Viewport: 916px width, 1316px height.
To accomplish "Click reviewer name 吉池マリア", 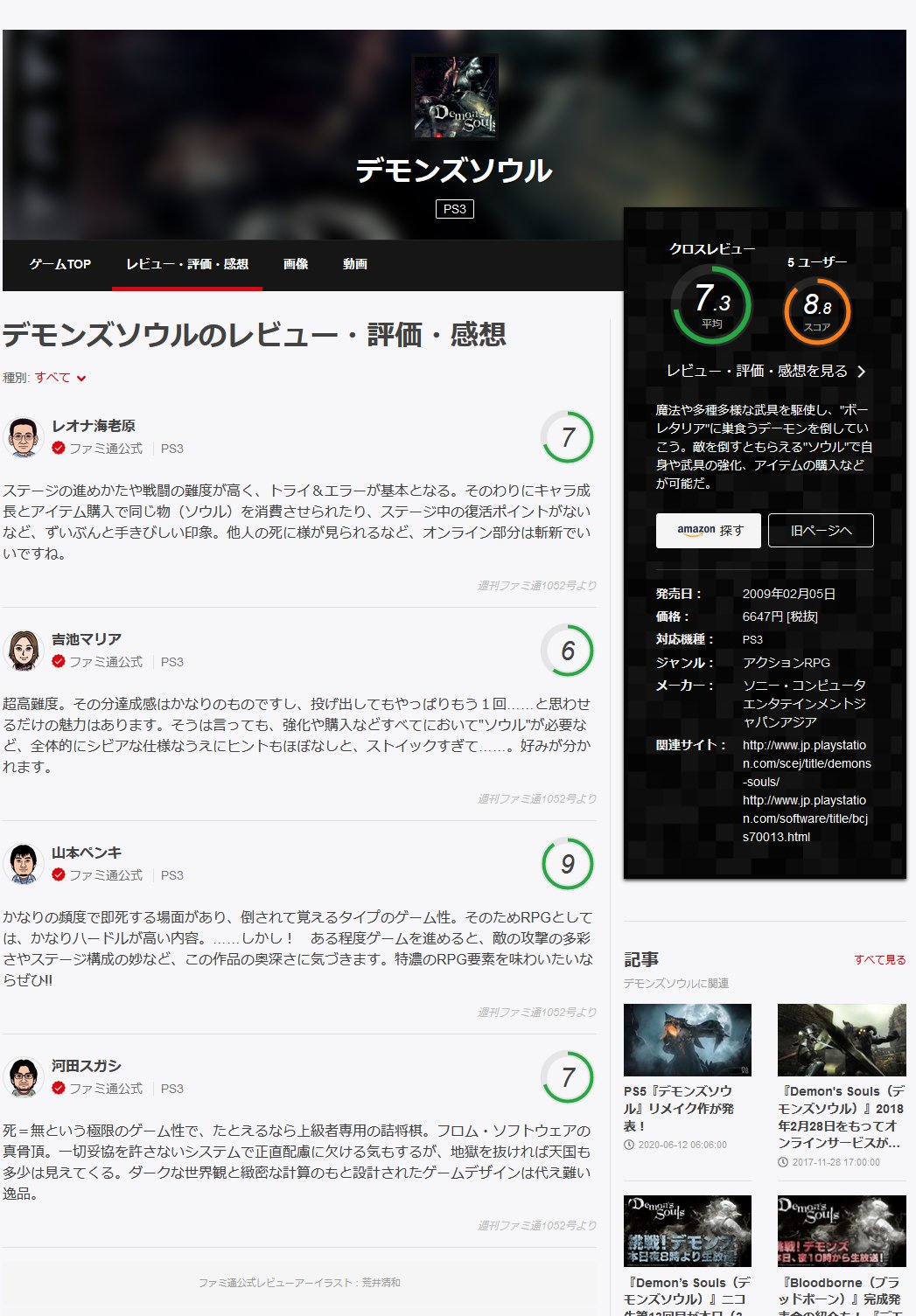I will [87, 639].
